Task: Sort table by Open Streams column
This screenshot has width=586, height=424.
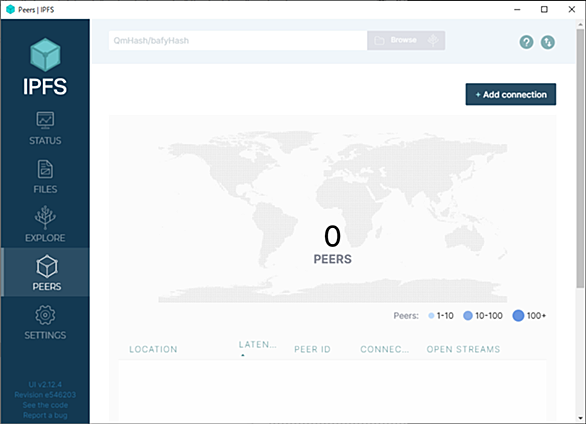Action: point(463,349)
